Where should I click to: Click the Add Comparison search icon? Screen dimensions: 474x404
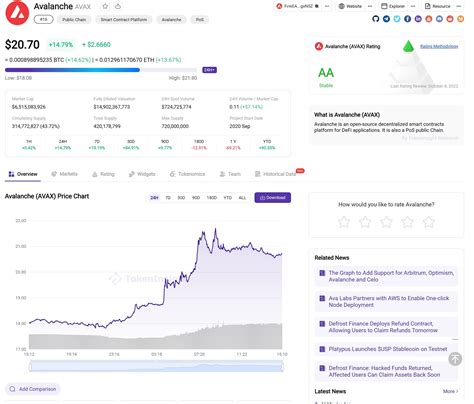tap(12, 389)
